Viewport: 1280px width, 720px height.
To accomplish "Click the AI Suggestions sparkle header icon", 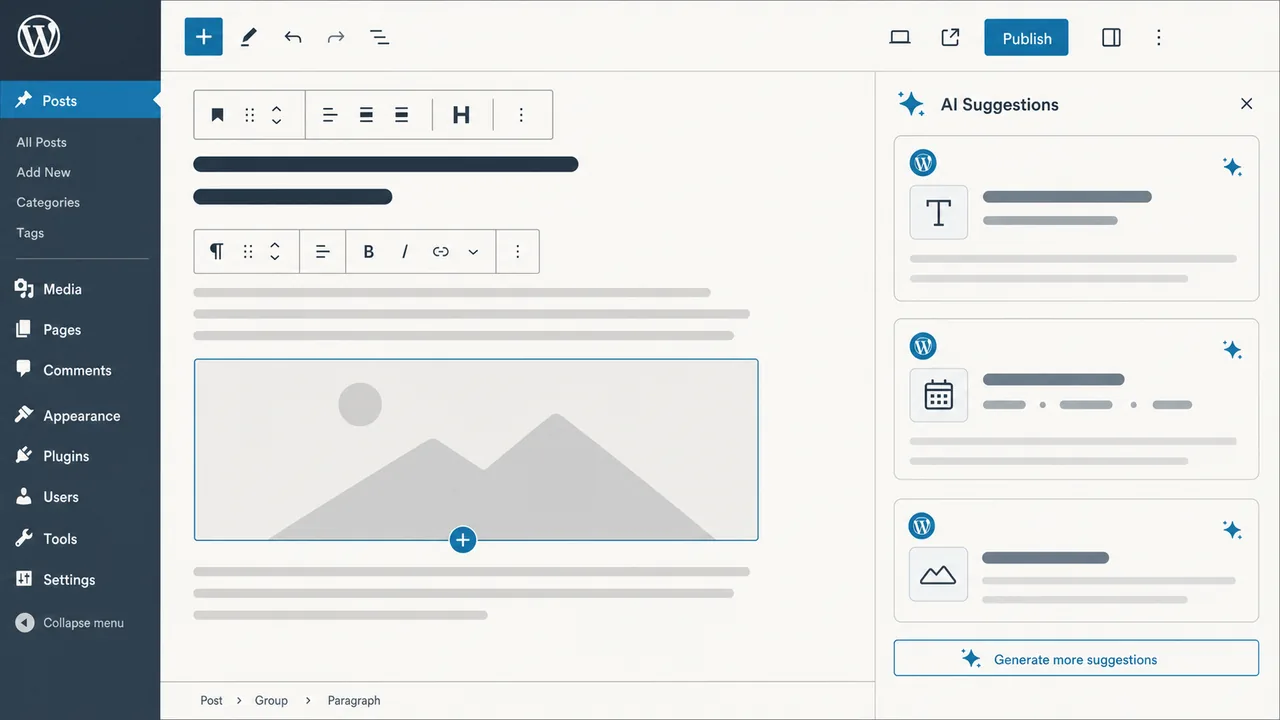I will 911,104.
